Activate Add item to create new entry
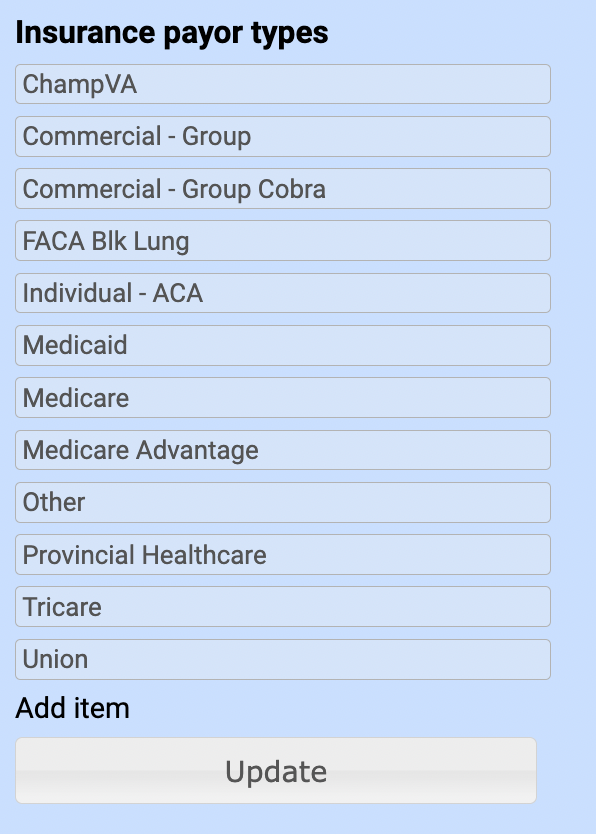This screenshot has width=596, height=836. 71,708
